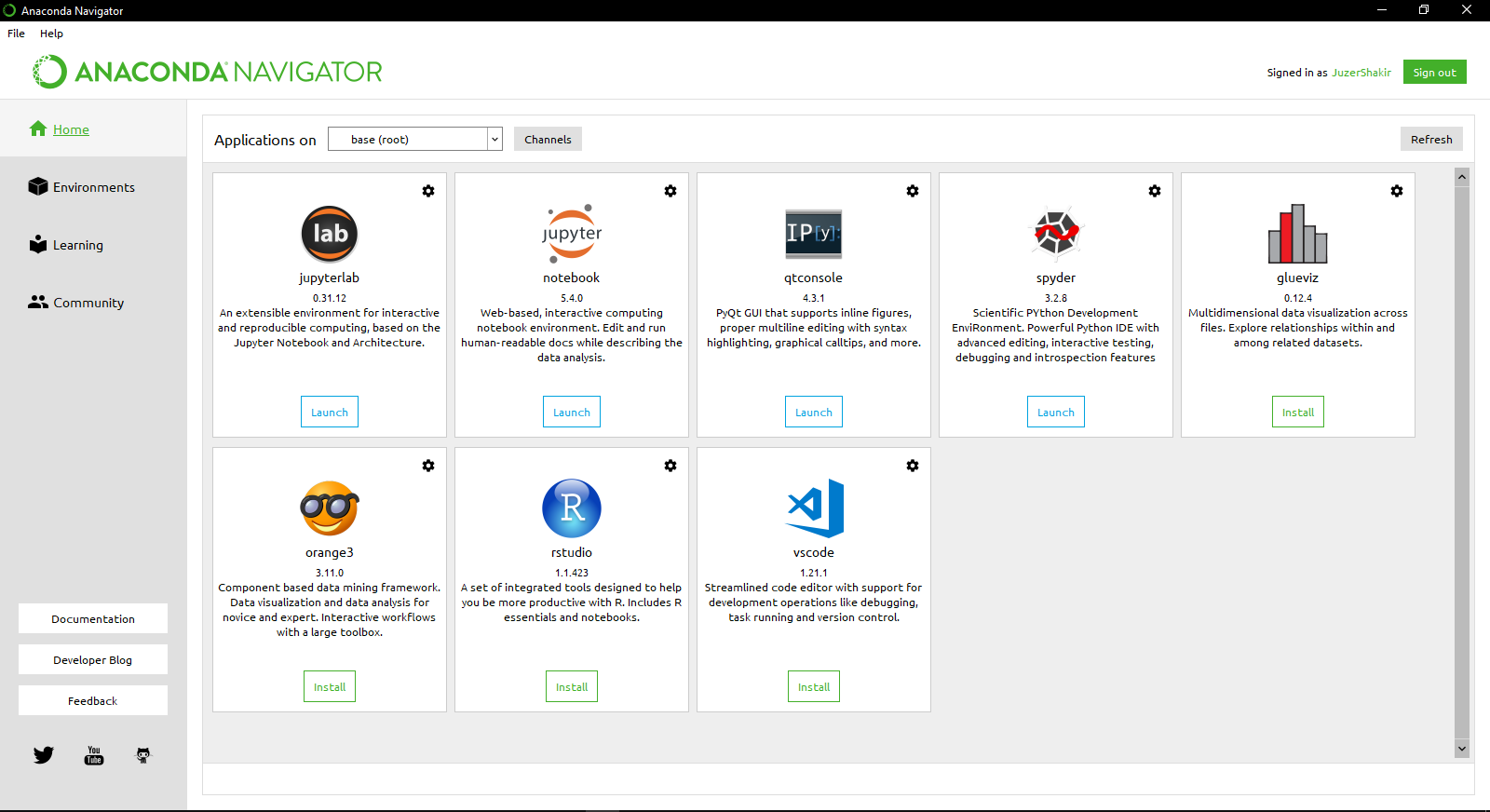Click the Channels button
Image resolution: width=1490 pixels, height=812 pixels.
click(x=548, y=140)
